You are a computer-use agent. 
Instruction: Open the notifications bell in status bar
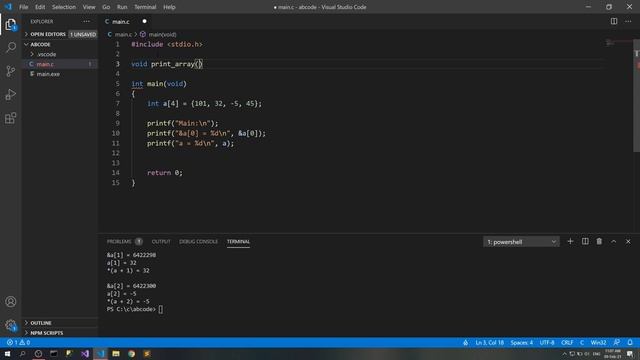point(630,342)
